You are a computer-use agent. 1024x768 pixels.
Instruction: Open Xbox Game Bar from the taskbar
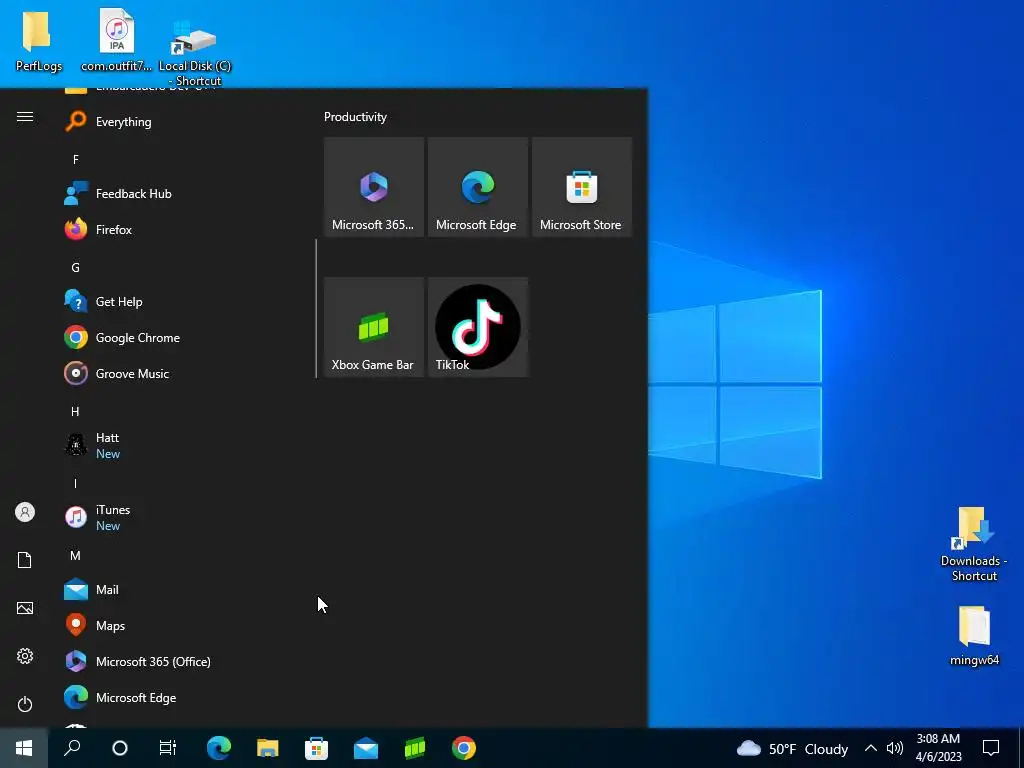(415, 748)
